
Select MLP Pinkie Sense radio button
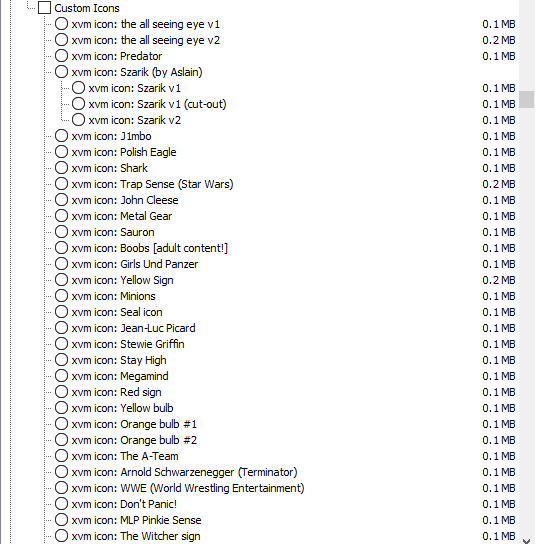[x=61, y=520]
